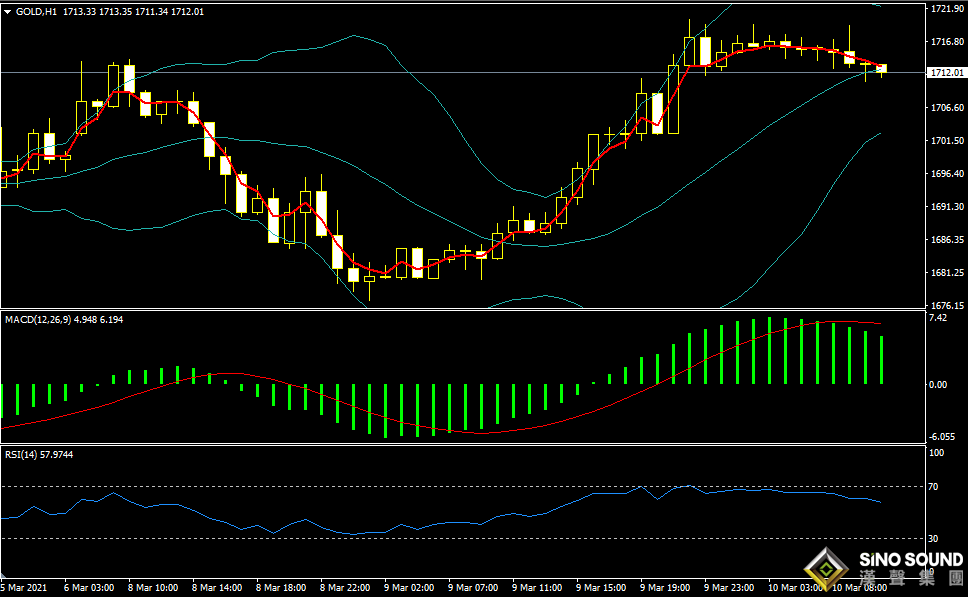The width and height of the screenshot is (968, 597).
Task: Click the 1676.25 price scale label
Action: coord(945,306)
